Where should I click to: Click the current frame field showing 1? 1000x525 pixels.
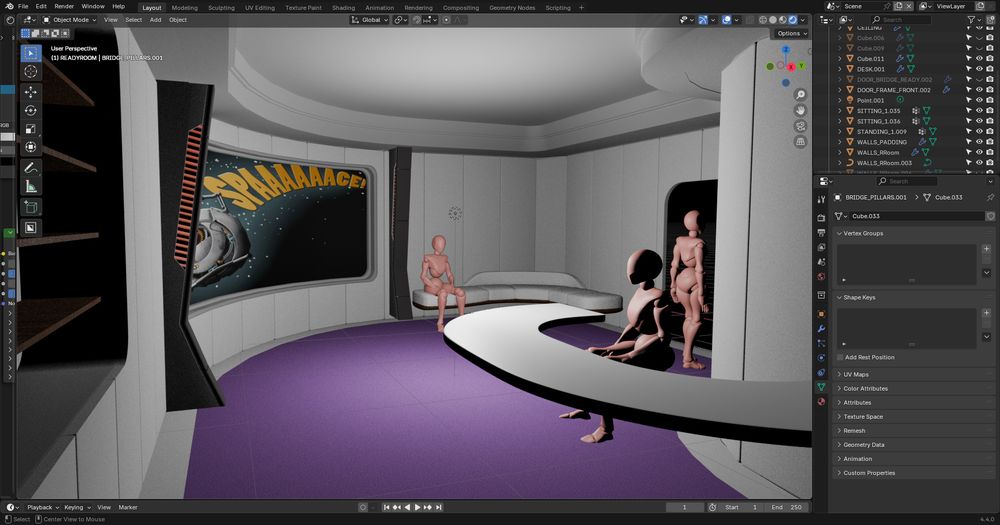click(684, 507)
